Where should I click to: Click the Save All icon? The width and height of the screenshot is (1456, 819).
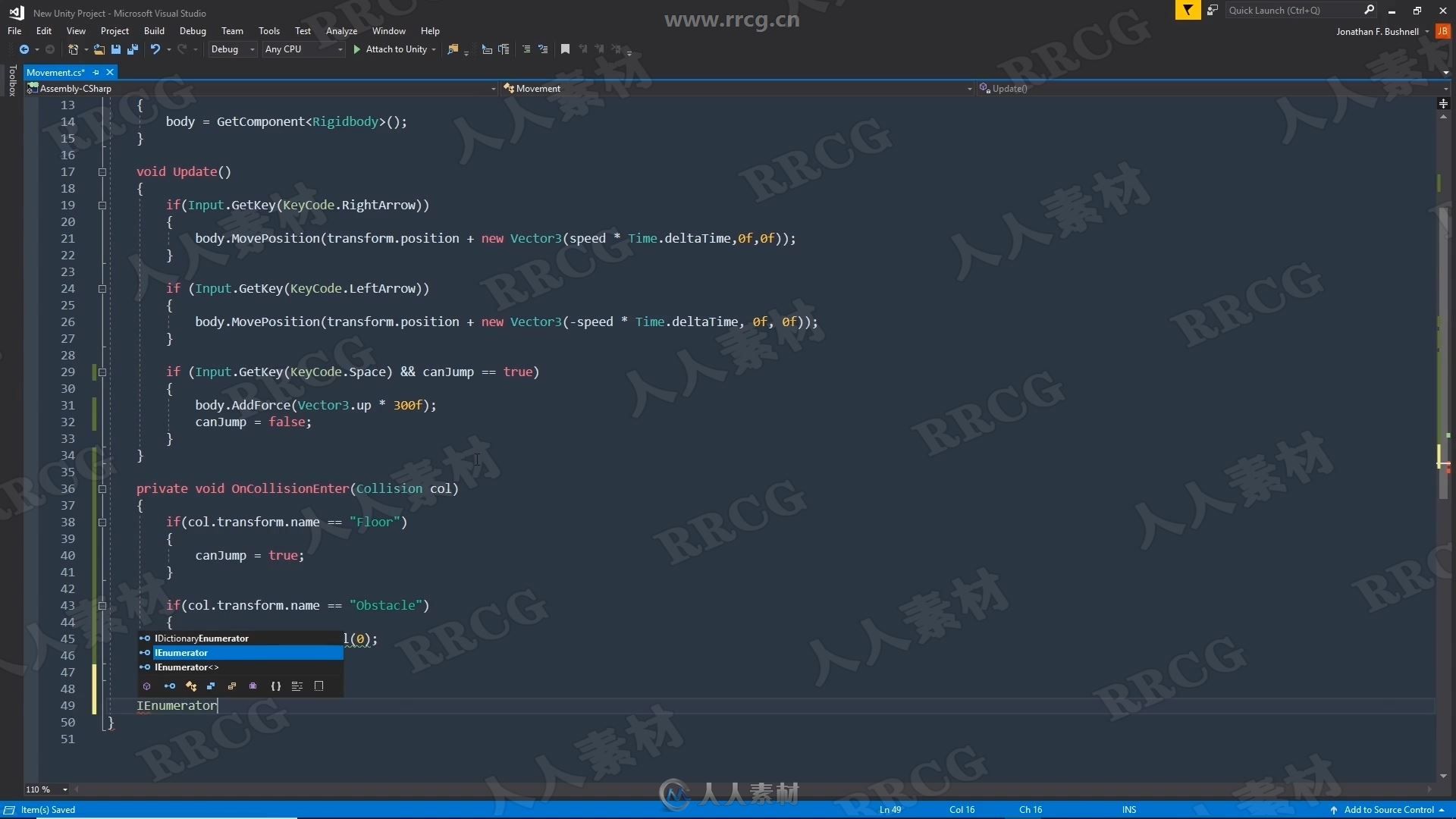click(133, 49)
